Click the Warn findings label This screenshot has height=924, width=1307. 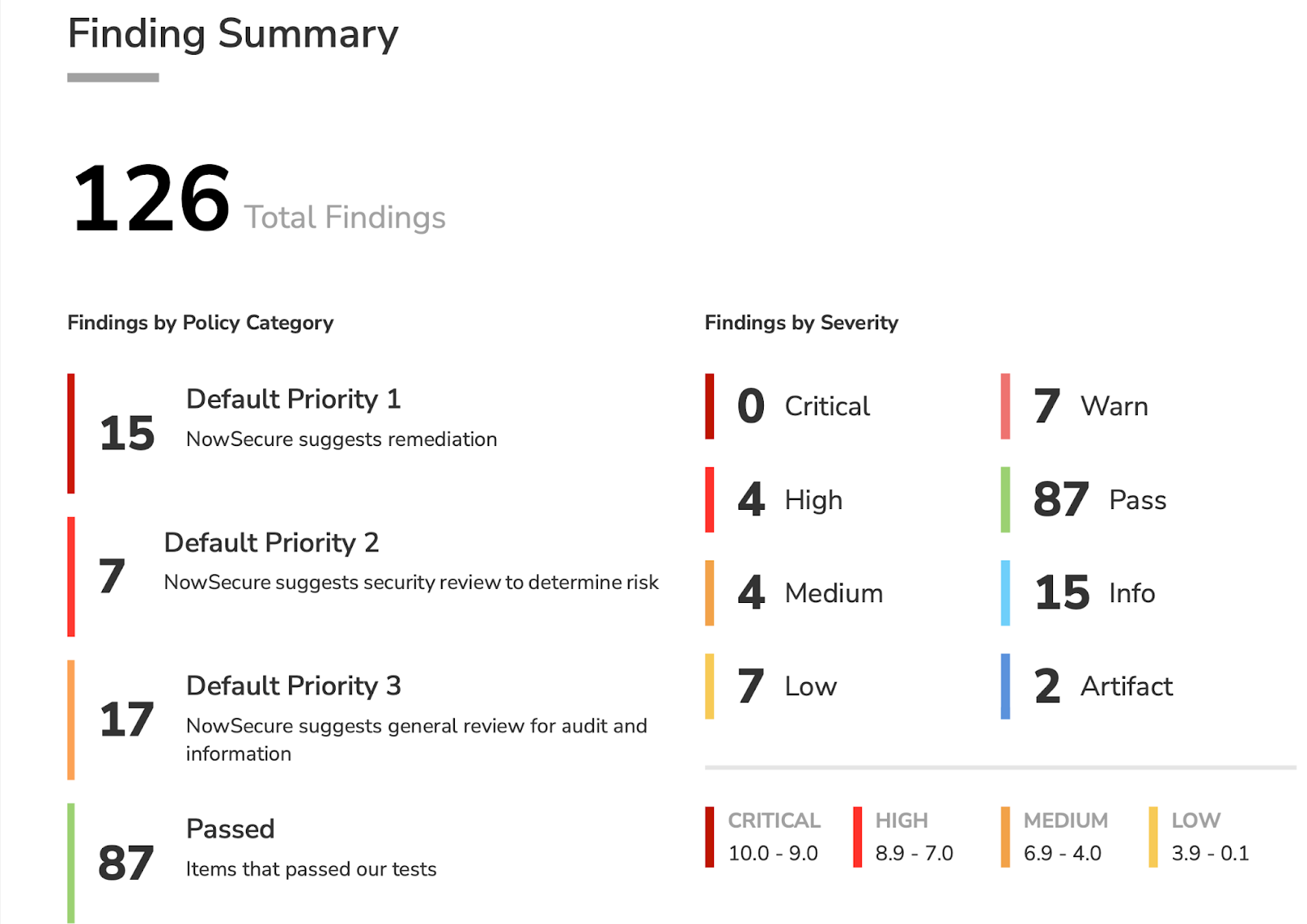(x=1113, y=406)
